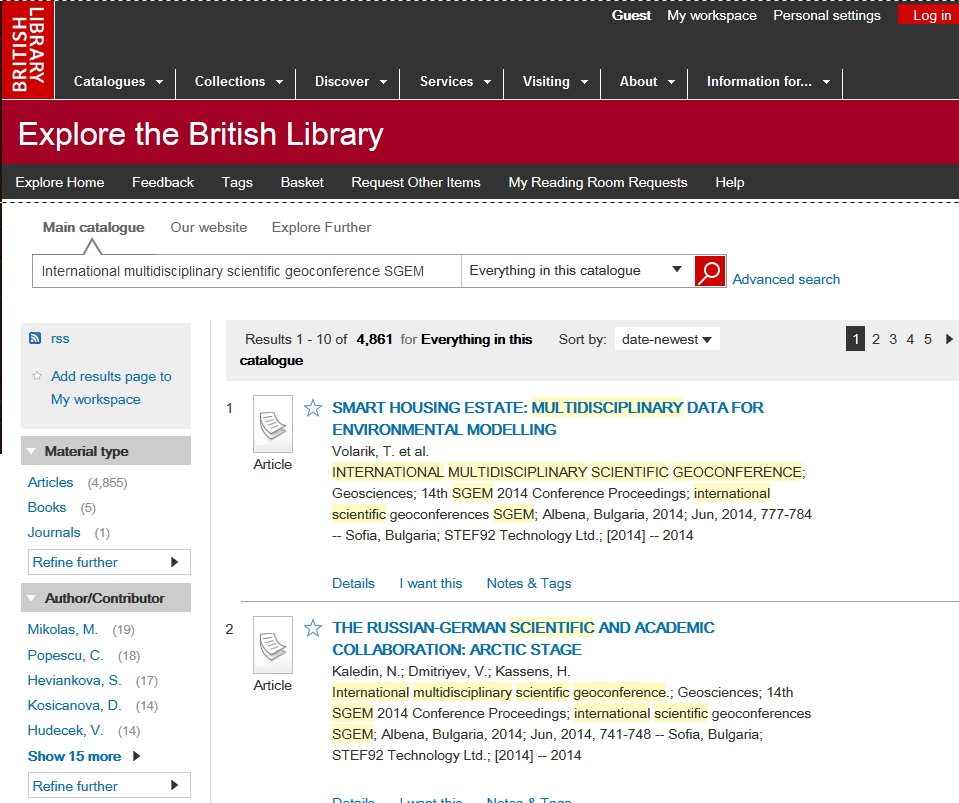Click Refine further under Material type
Image resolution: width=959 pixels, height=803 pixels.
(x=109, y=562)
